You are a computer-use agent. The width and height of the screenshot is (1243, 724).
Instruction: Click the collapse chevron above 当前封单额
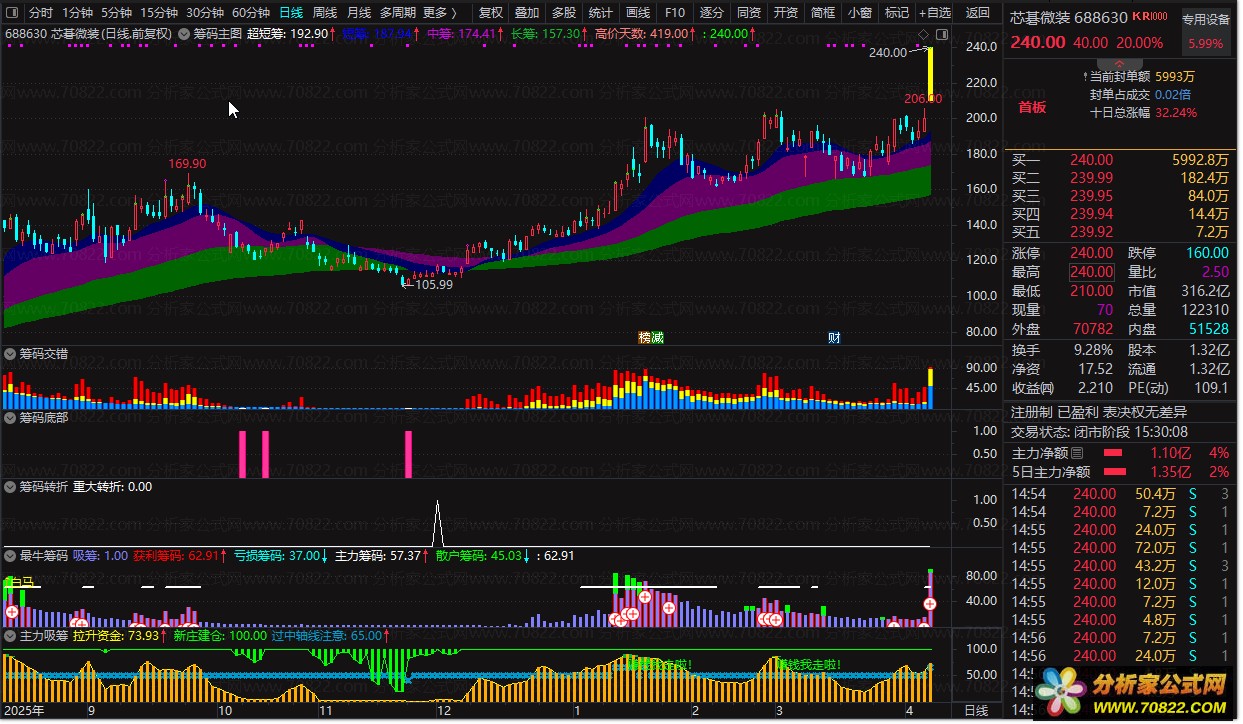[1119, 61]
